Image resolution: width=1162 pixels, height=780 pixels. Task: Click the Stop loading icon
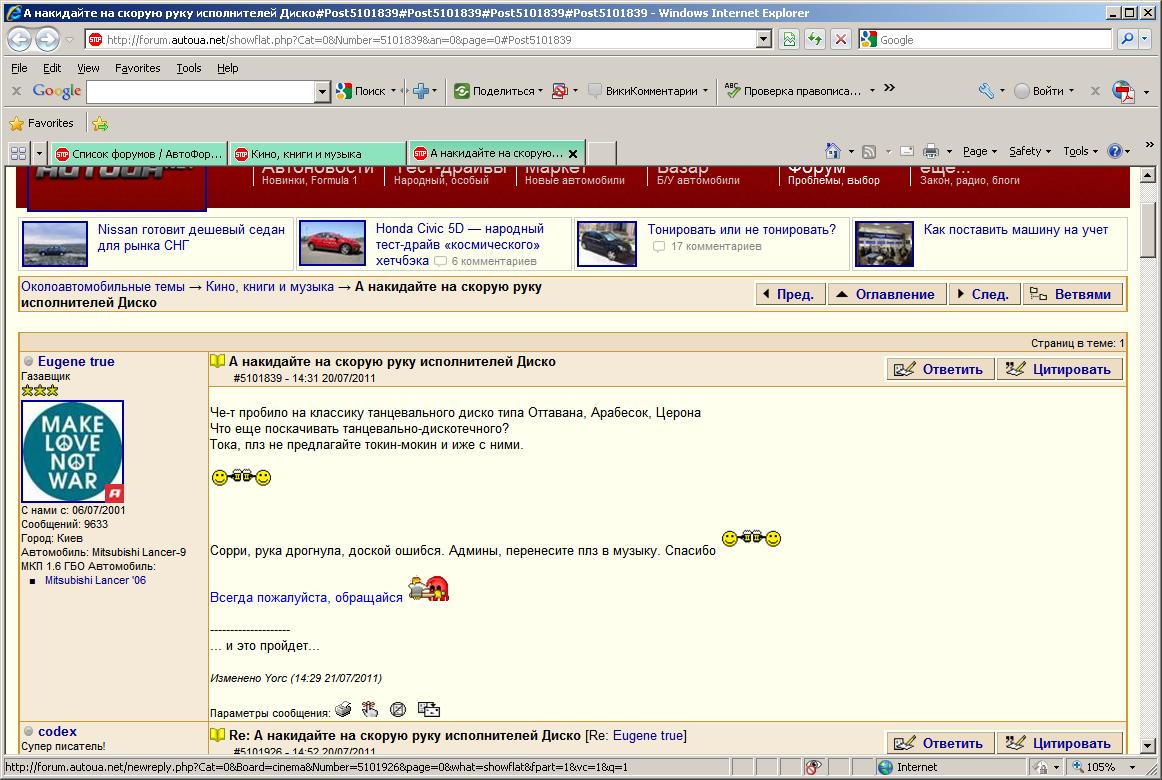pos(841,40)
